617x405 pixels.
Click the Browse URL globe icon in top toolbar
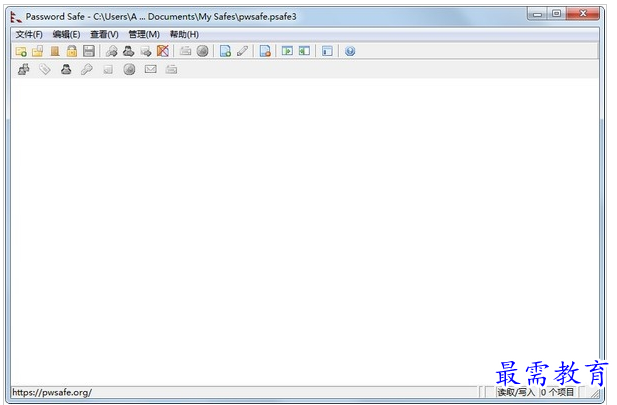(203, 51)
